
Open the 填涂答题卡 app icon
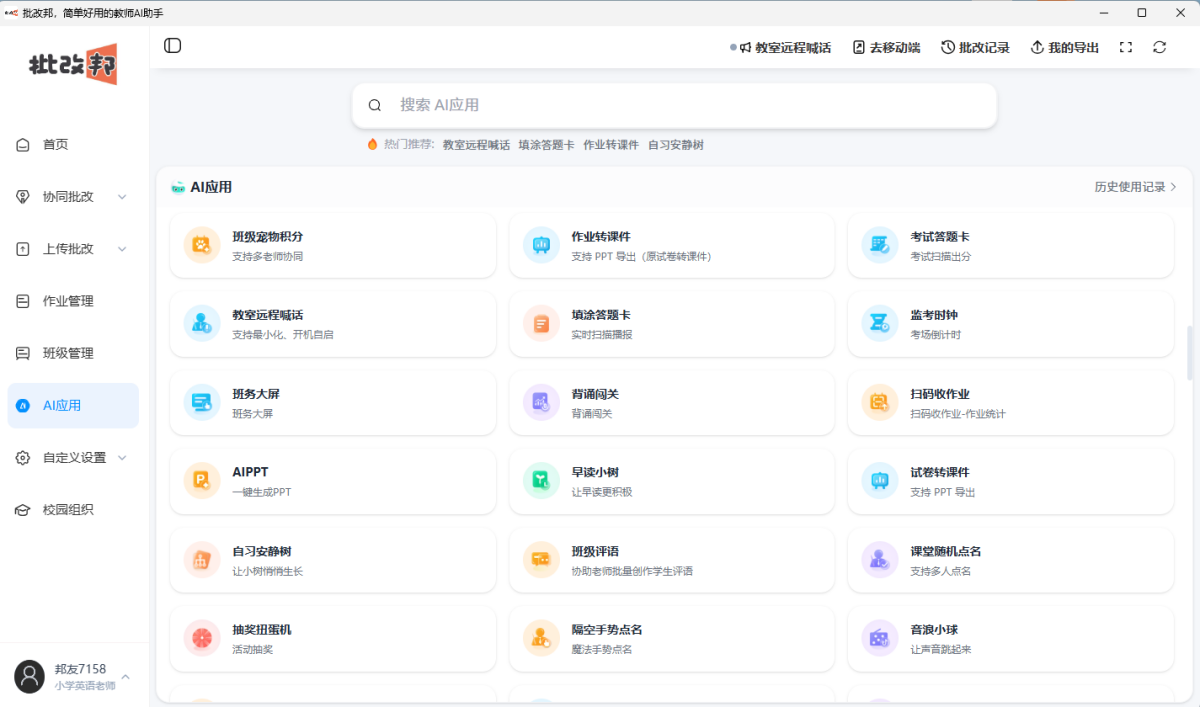pyautogui.click(x=541, y=323)
